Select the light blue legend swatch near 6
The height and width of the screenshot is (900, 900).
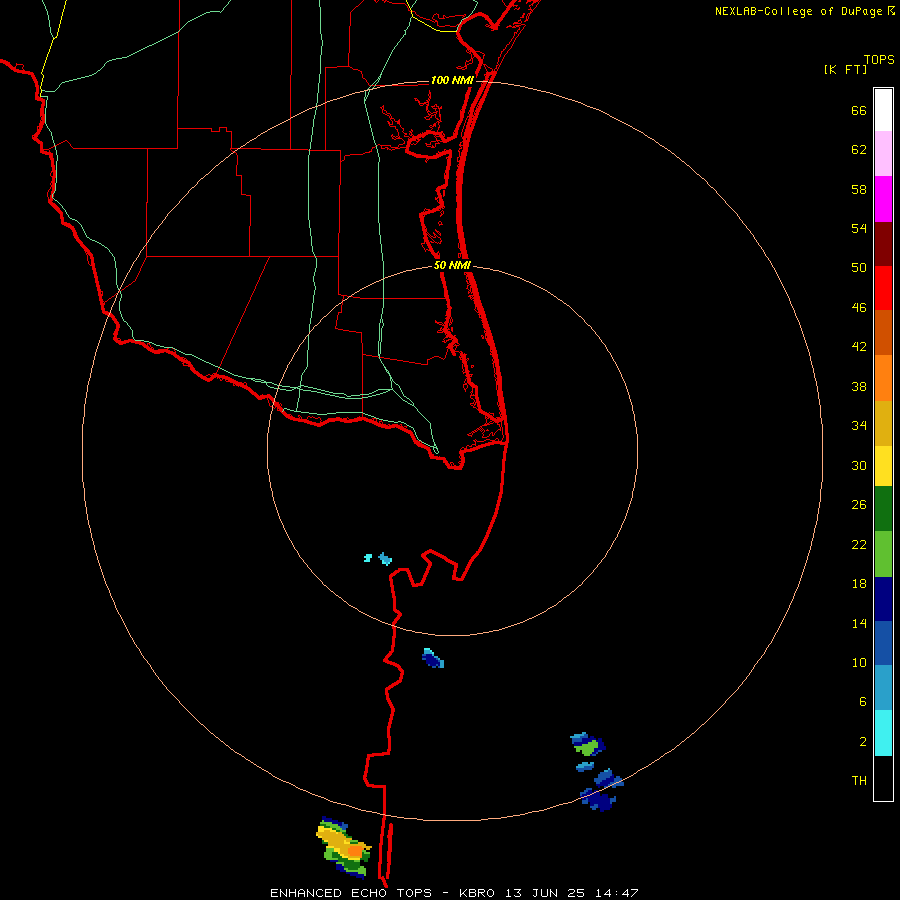tap(883, 688)
